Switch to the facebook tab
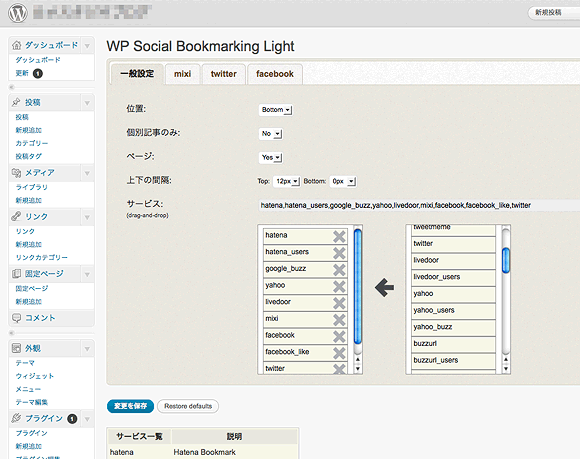 click(275, 74)
